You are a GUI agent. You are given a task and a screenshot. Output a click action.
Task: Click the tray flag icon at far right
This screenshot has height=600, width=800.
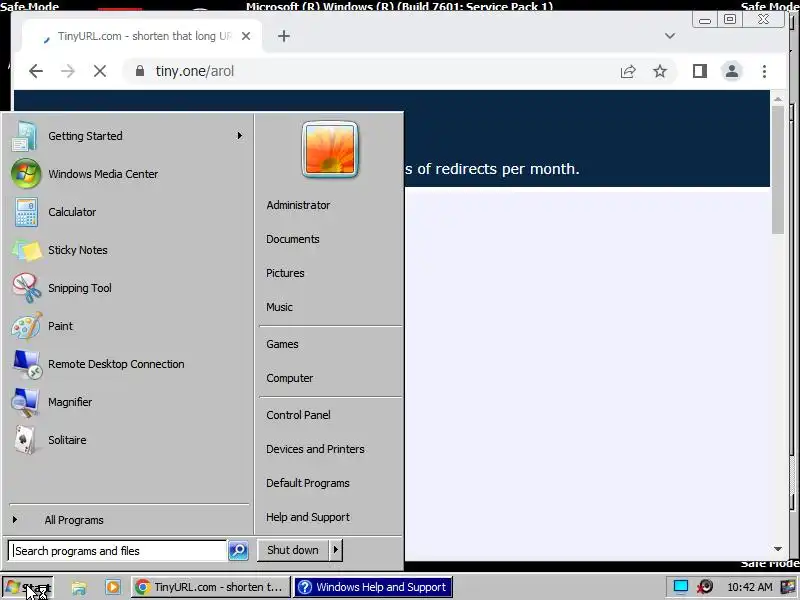point(789,587)
